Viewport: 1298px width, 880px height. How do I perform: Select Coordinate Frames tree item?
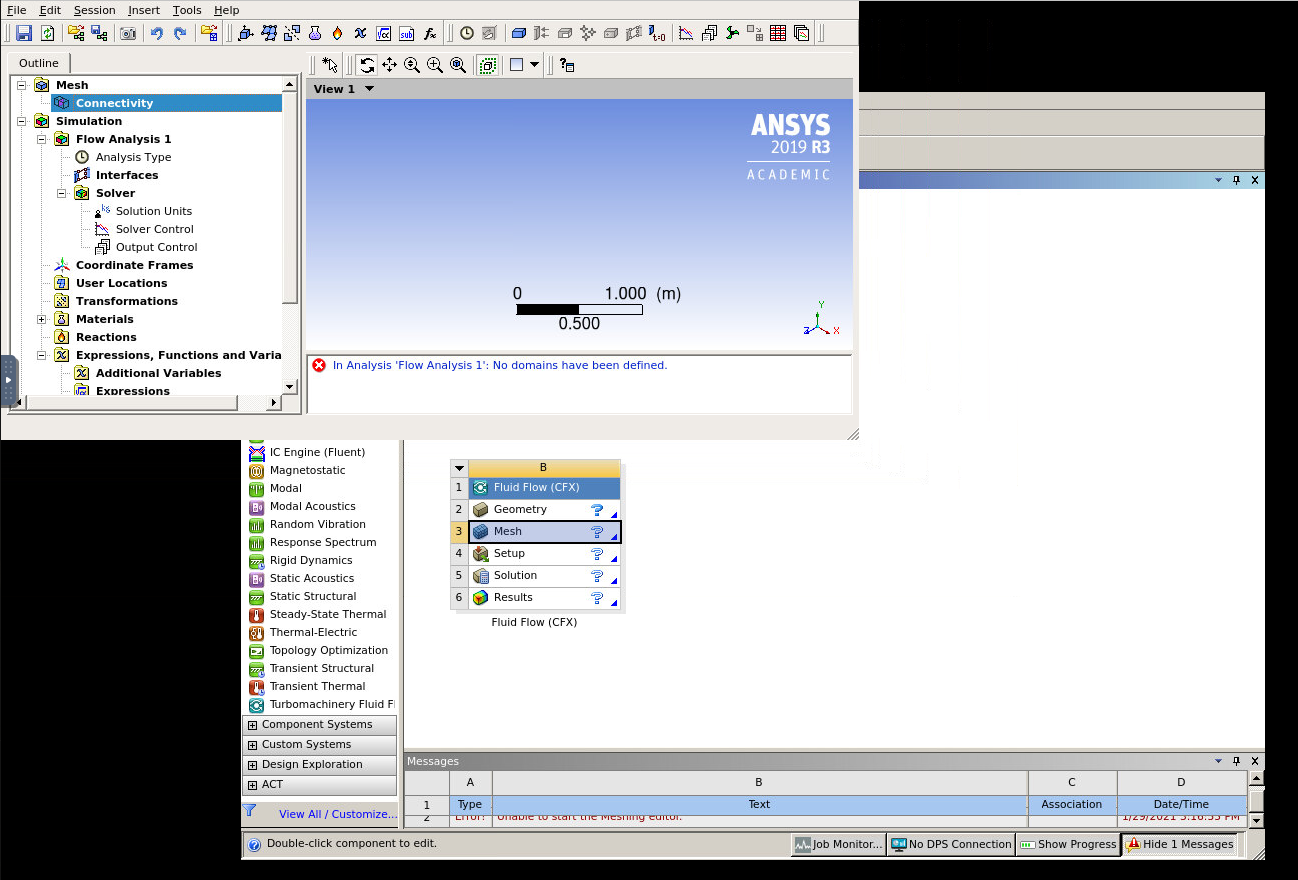coord(134,265)
